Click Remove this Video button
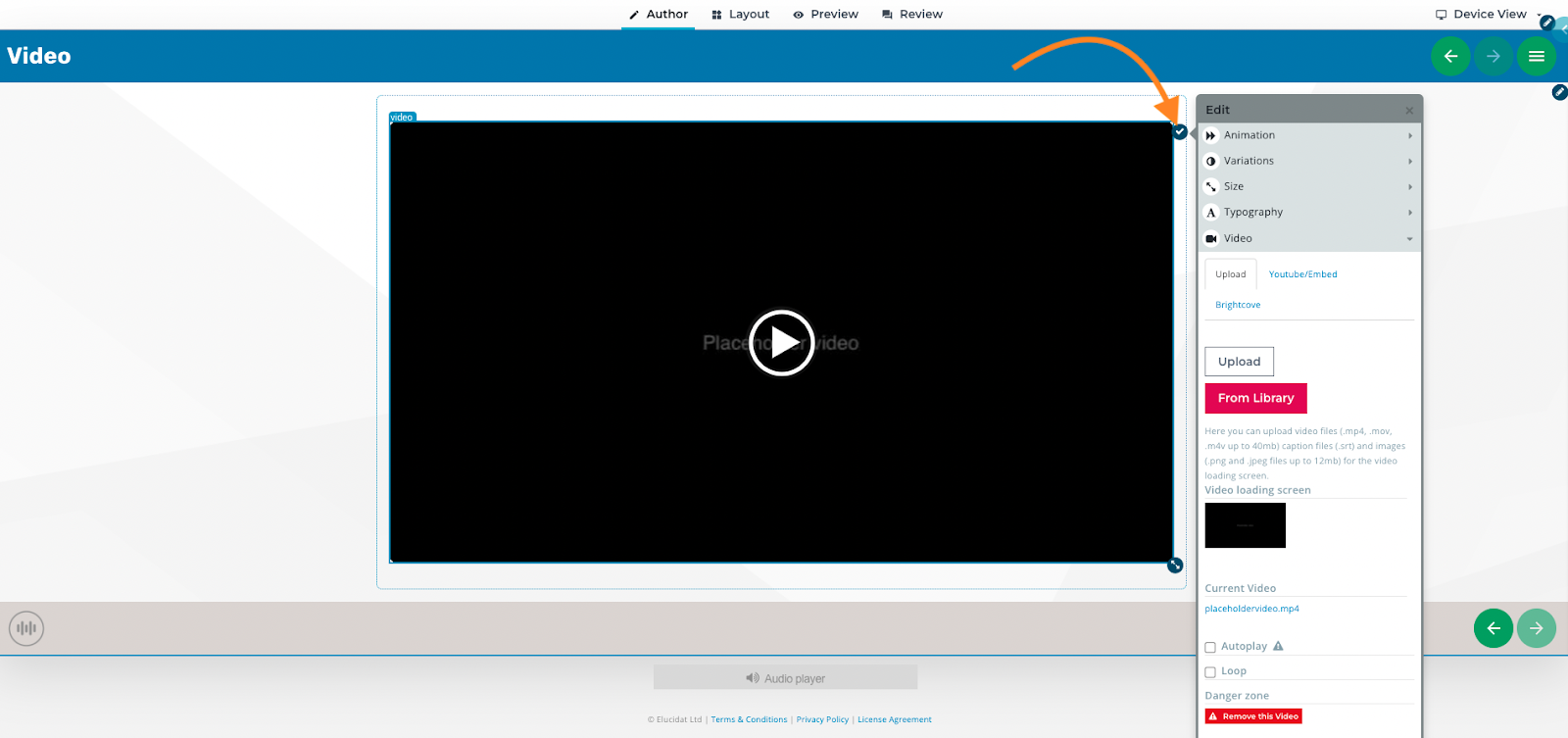The width and height of the screenshot is (1568, 738). coord(1253,716)
